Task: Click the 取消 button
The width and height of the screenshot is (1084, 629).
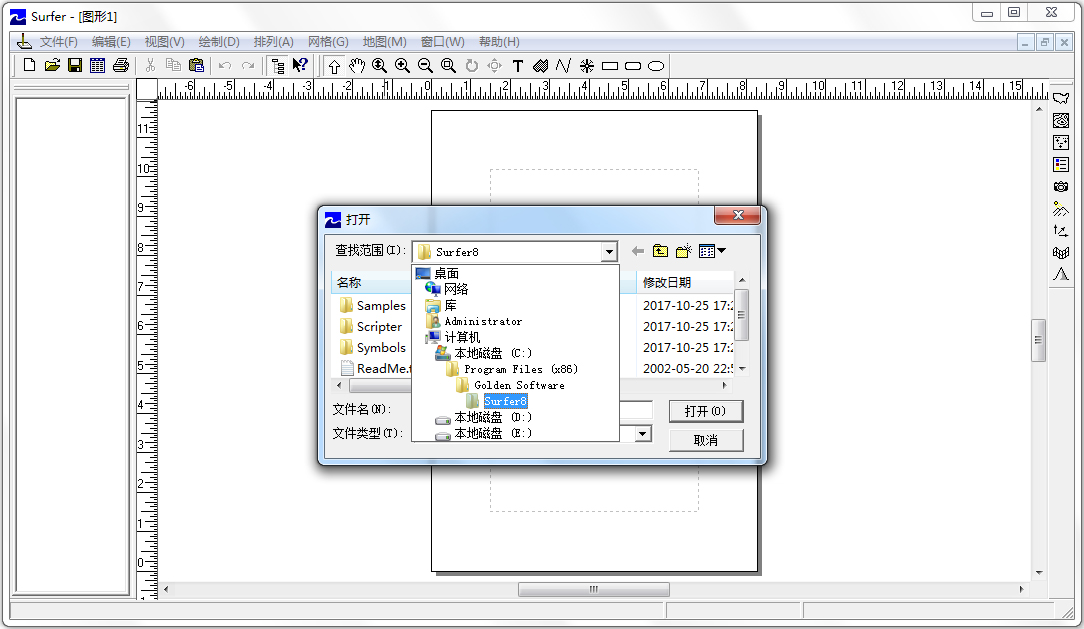Action: 706,440
